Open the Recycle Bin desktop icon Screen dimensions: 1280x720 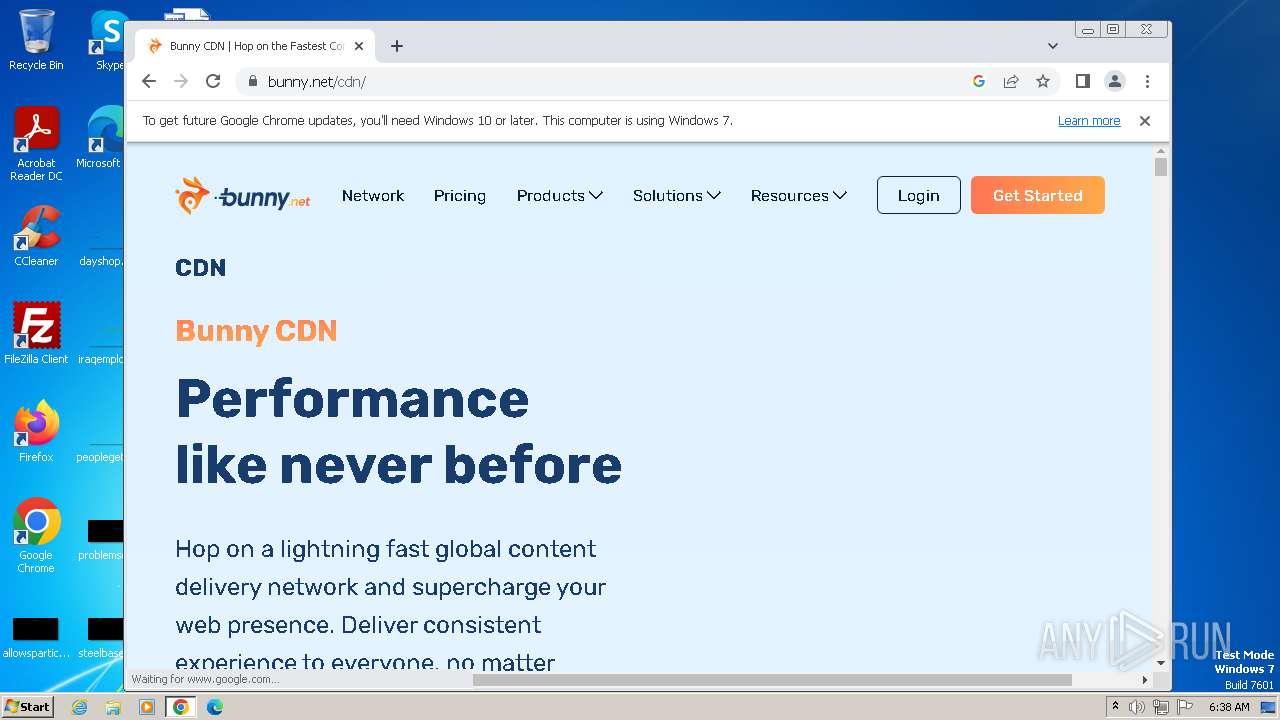(36, 40)
